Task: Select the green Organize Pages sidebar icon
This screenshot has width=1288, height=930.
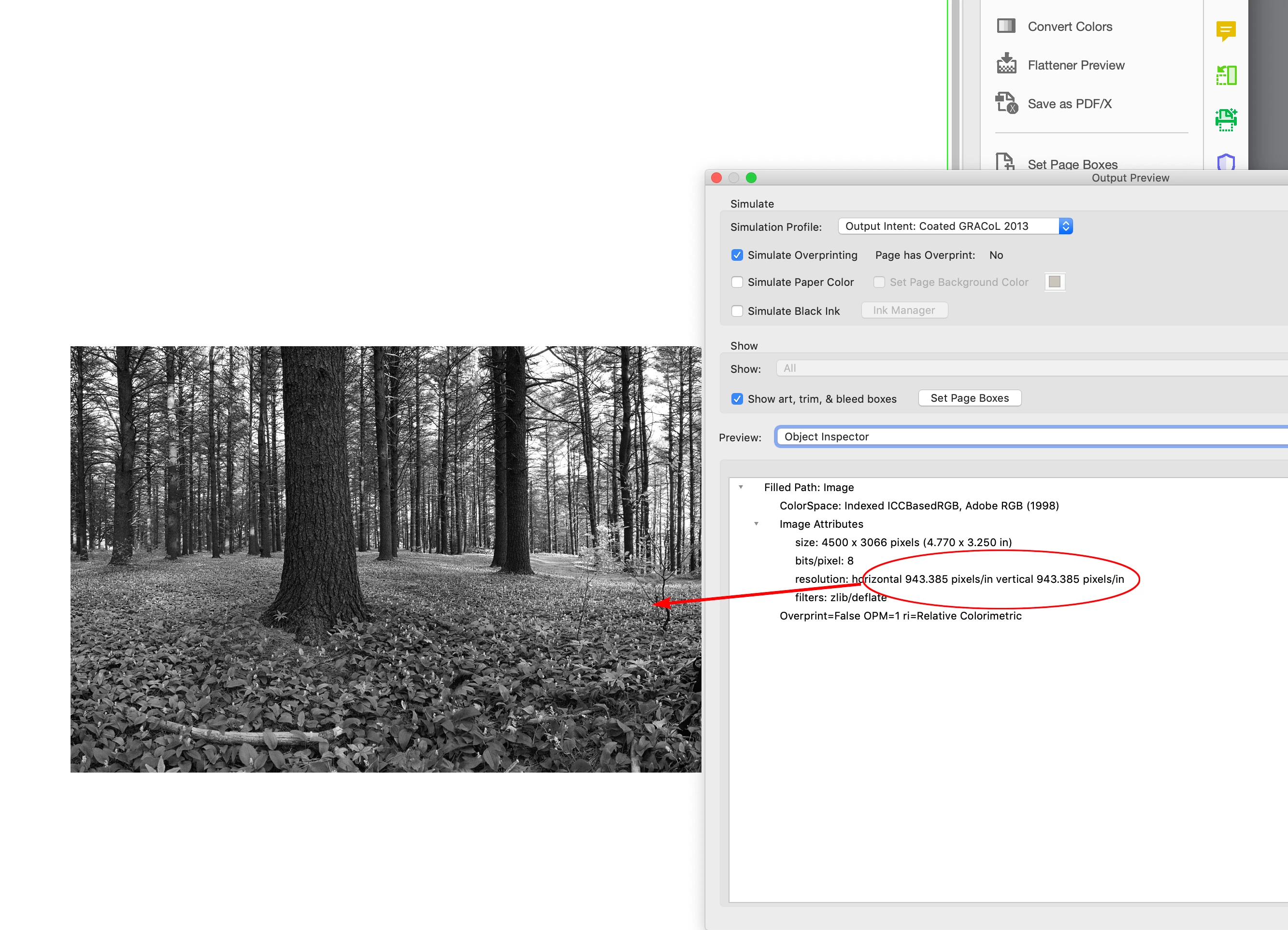Action: [1226, 75]
